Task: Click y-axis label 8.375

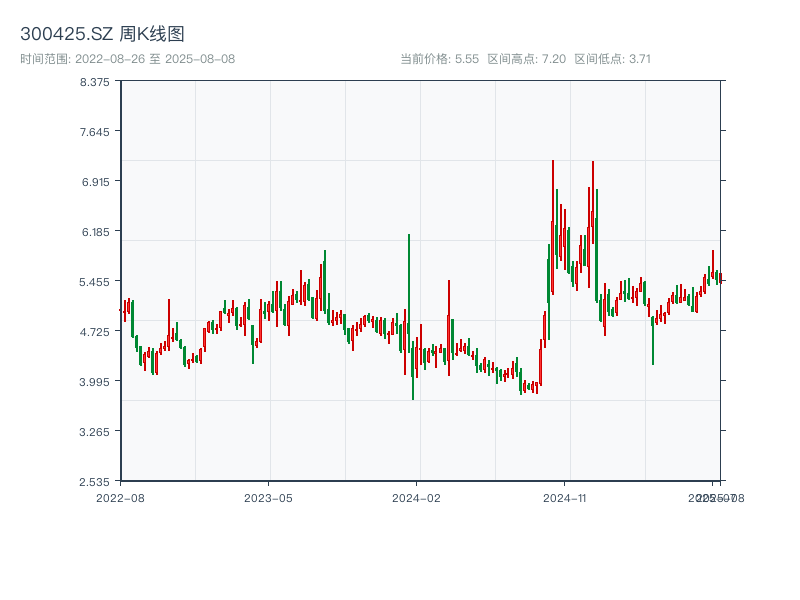Action: pos(94,82)
